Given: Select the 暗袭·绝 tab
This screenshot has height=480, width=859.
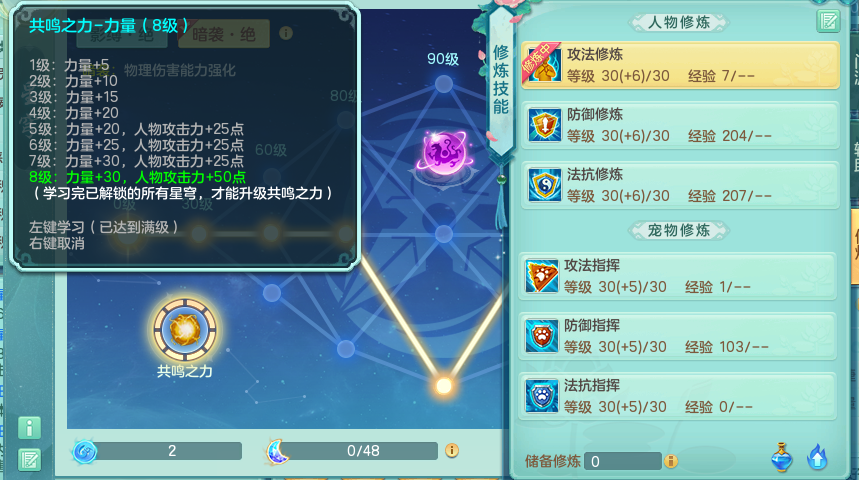Looking at the screenshot, I should [224, 34].
